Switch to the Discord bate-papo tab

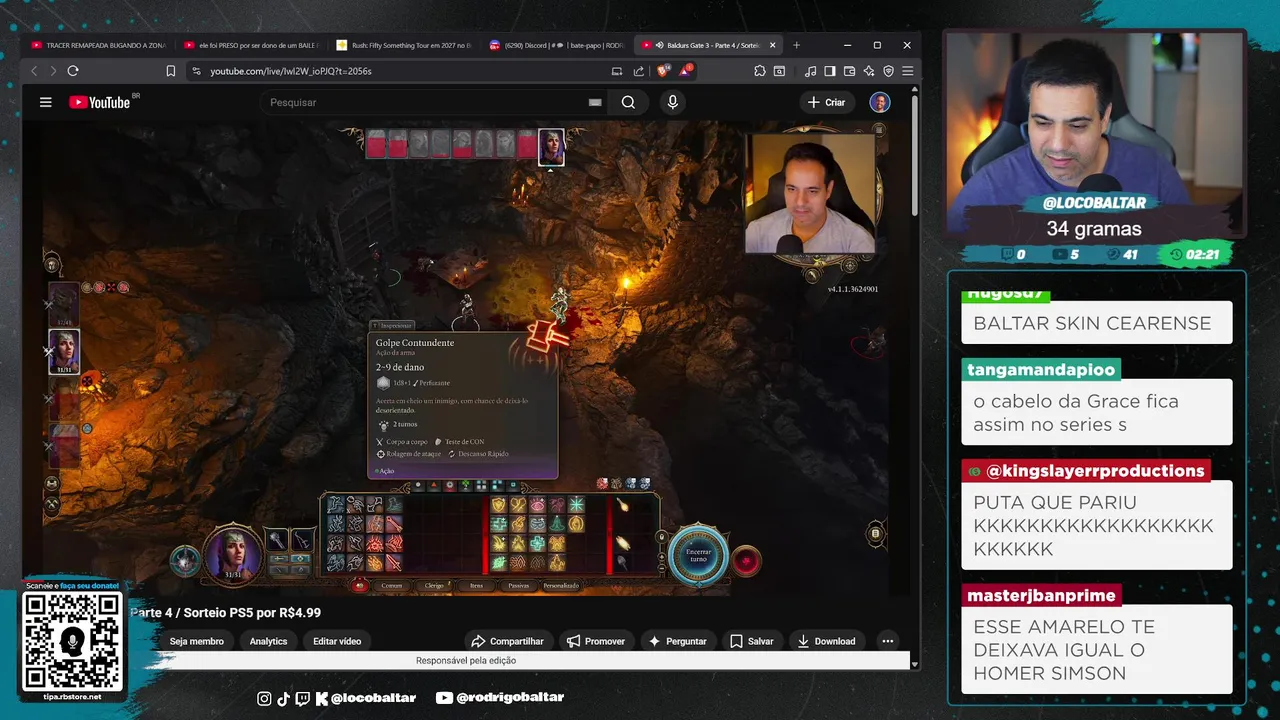coord(557,45)
